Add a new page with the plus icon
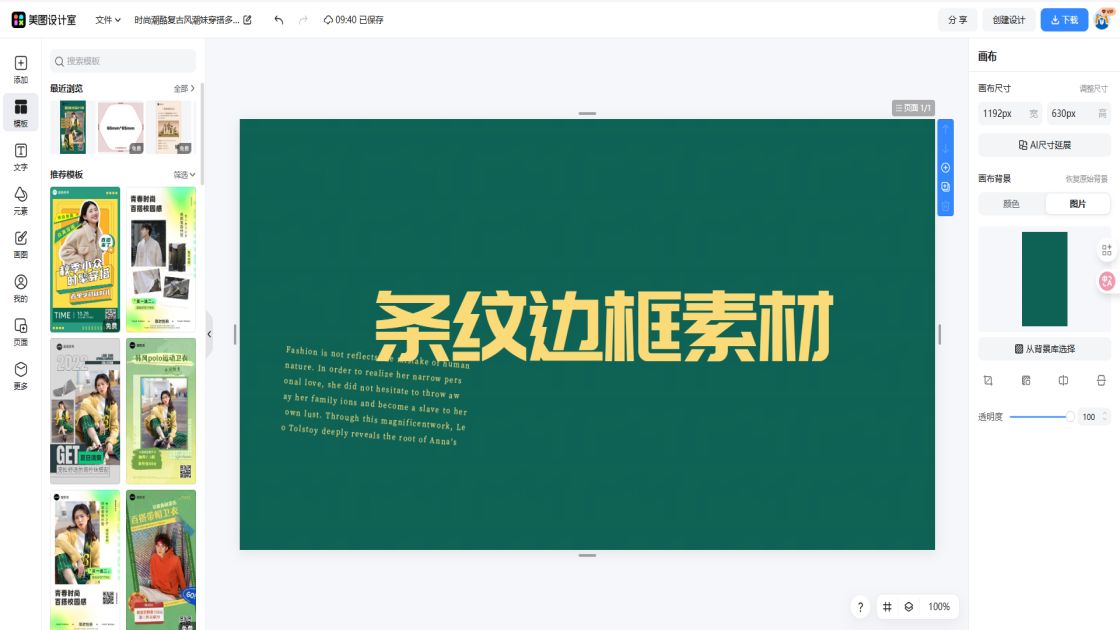Screen dimensions: 1120x630 pyautogui.click(x=945, y=168)
